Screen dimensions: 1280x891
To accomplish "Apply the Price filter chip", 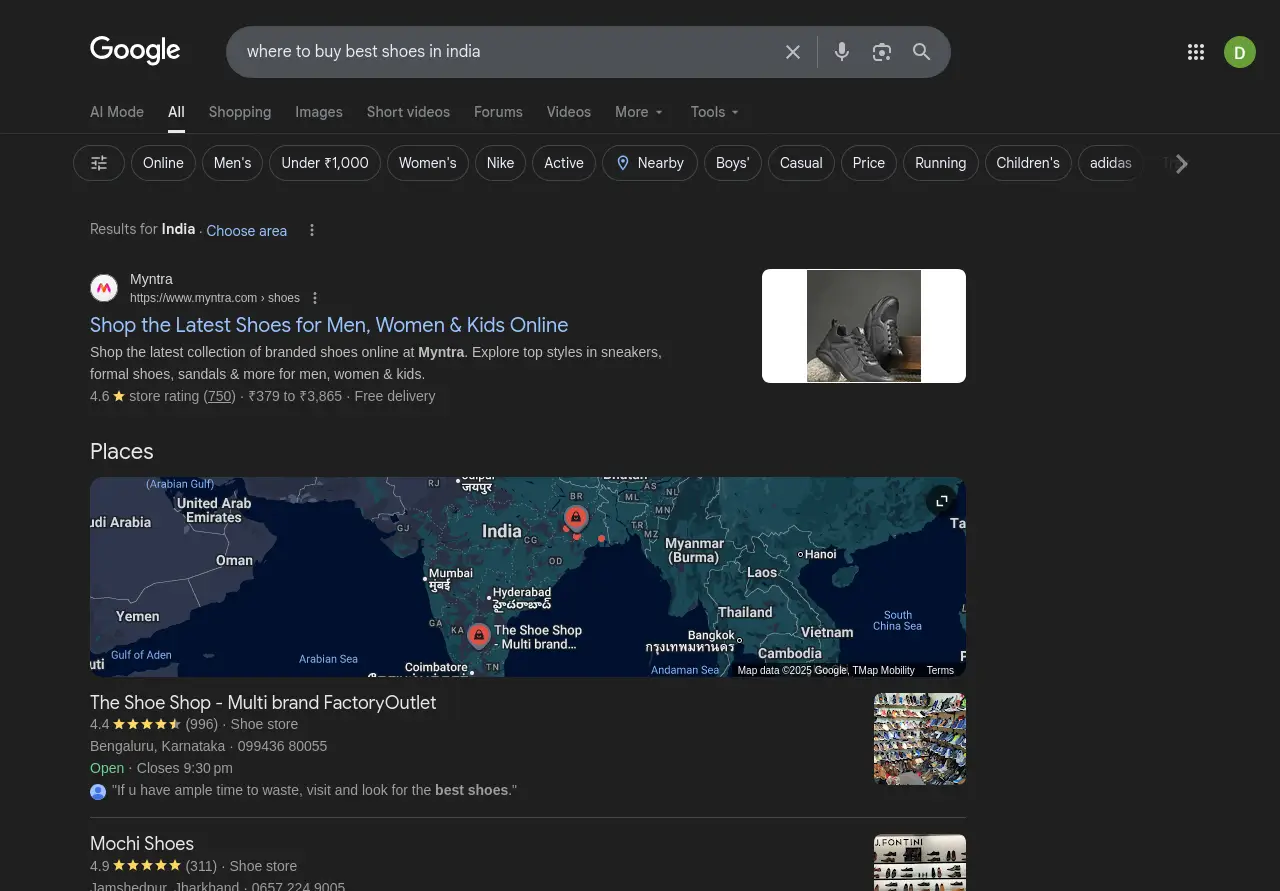I will coord(869,163).
